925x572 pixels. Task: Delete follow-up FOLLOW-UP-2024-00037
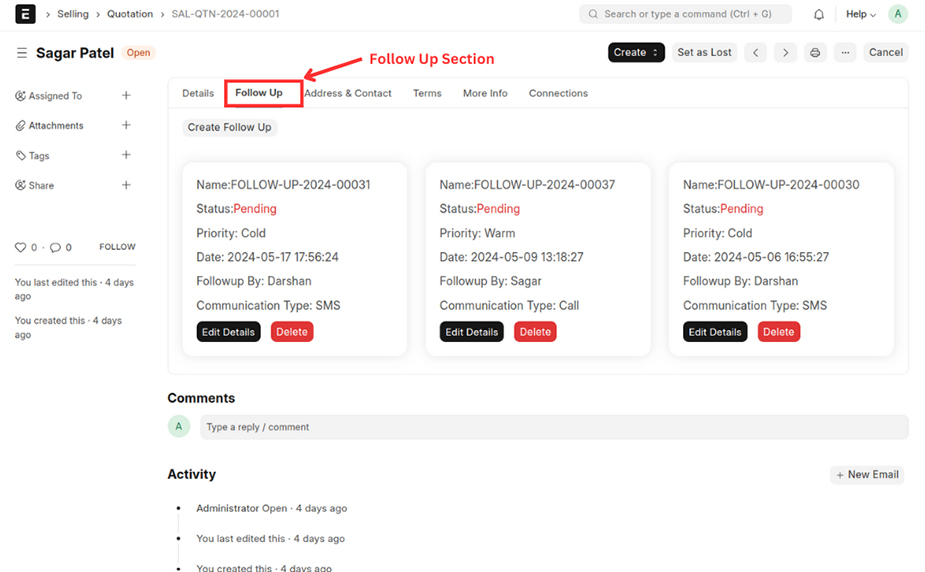point(535,332)
